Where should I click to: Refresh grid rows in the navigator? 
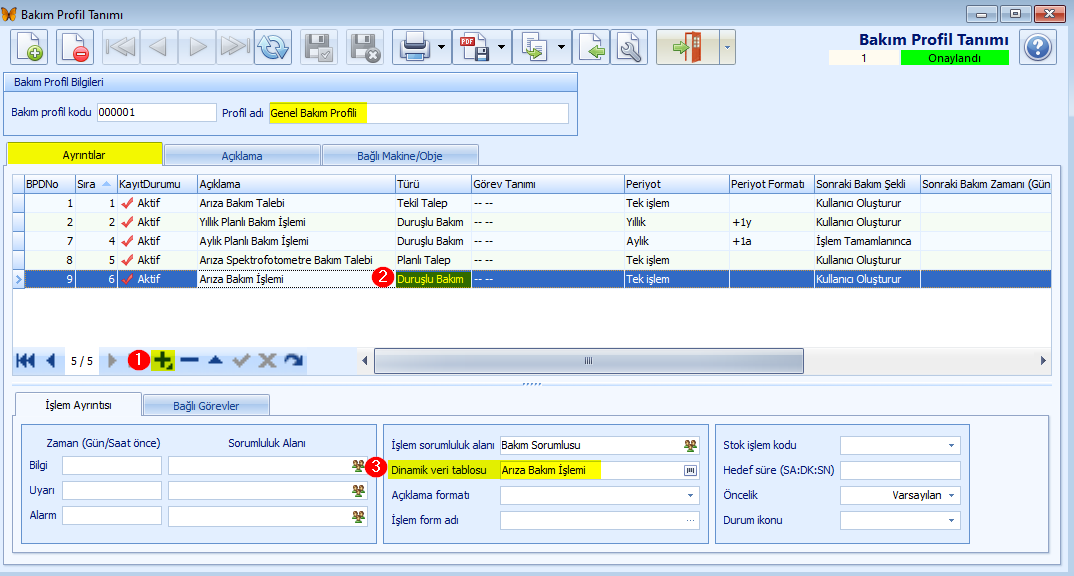[x=294, y=360]
